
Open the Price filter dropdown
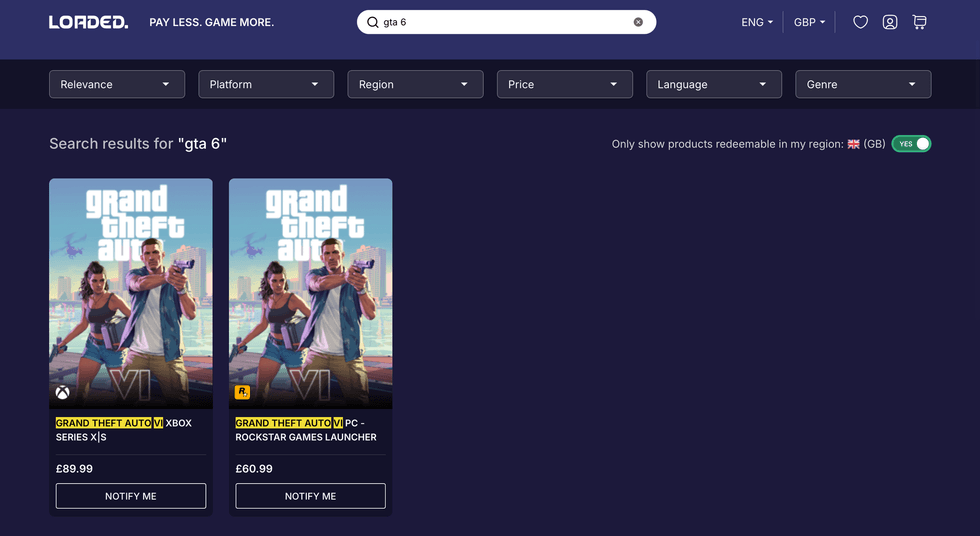coord(564,84)
